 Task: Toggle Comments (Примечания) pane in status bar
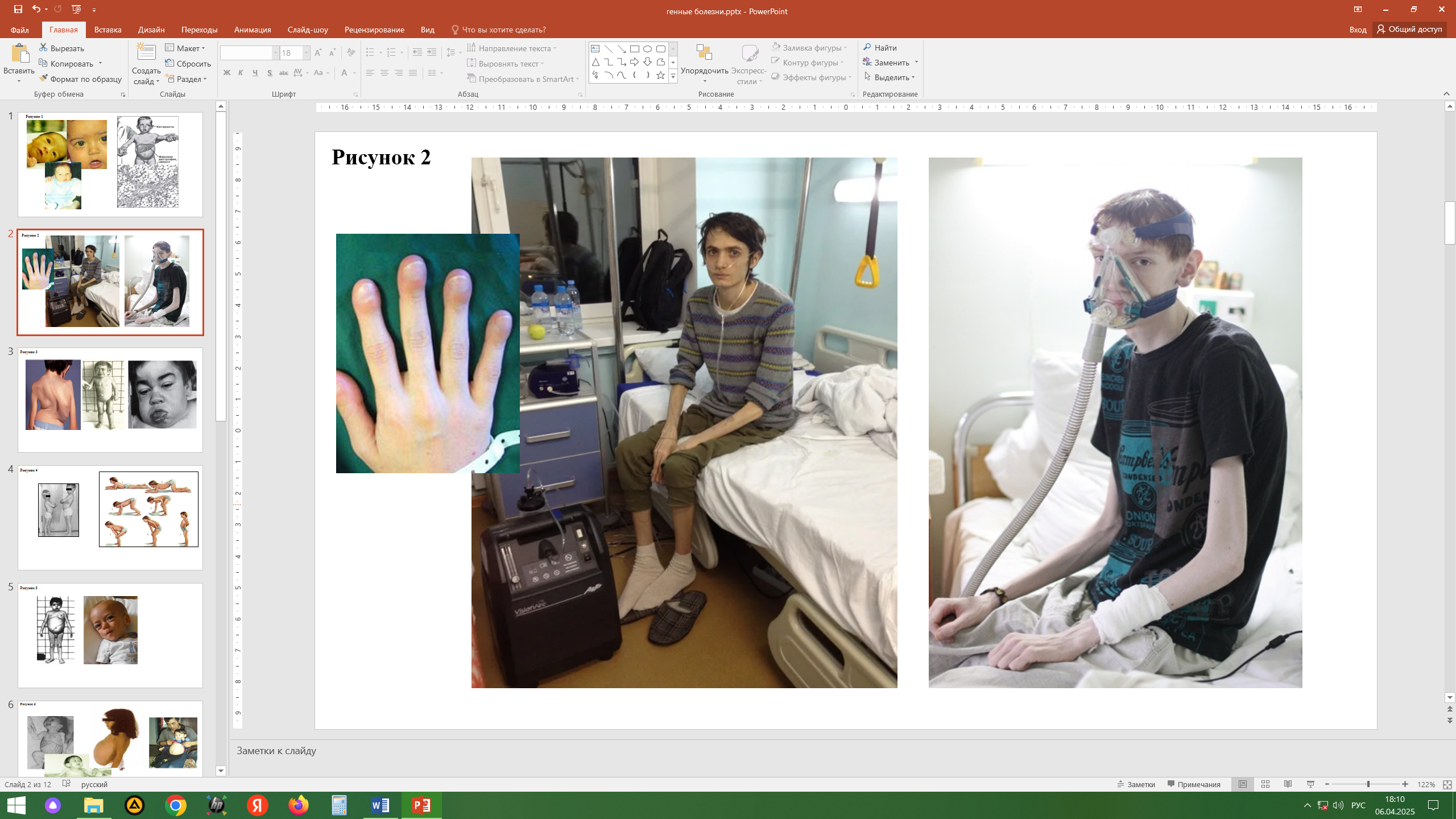pos(1194,784)
